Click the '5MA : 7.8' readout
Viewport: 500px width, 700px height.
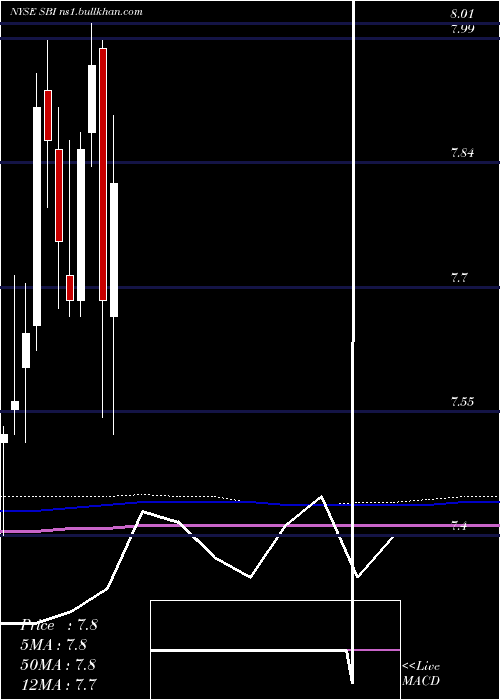(x=54, y=645)
